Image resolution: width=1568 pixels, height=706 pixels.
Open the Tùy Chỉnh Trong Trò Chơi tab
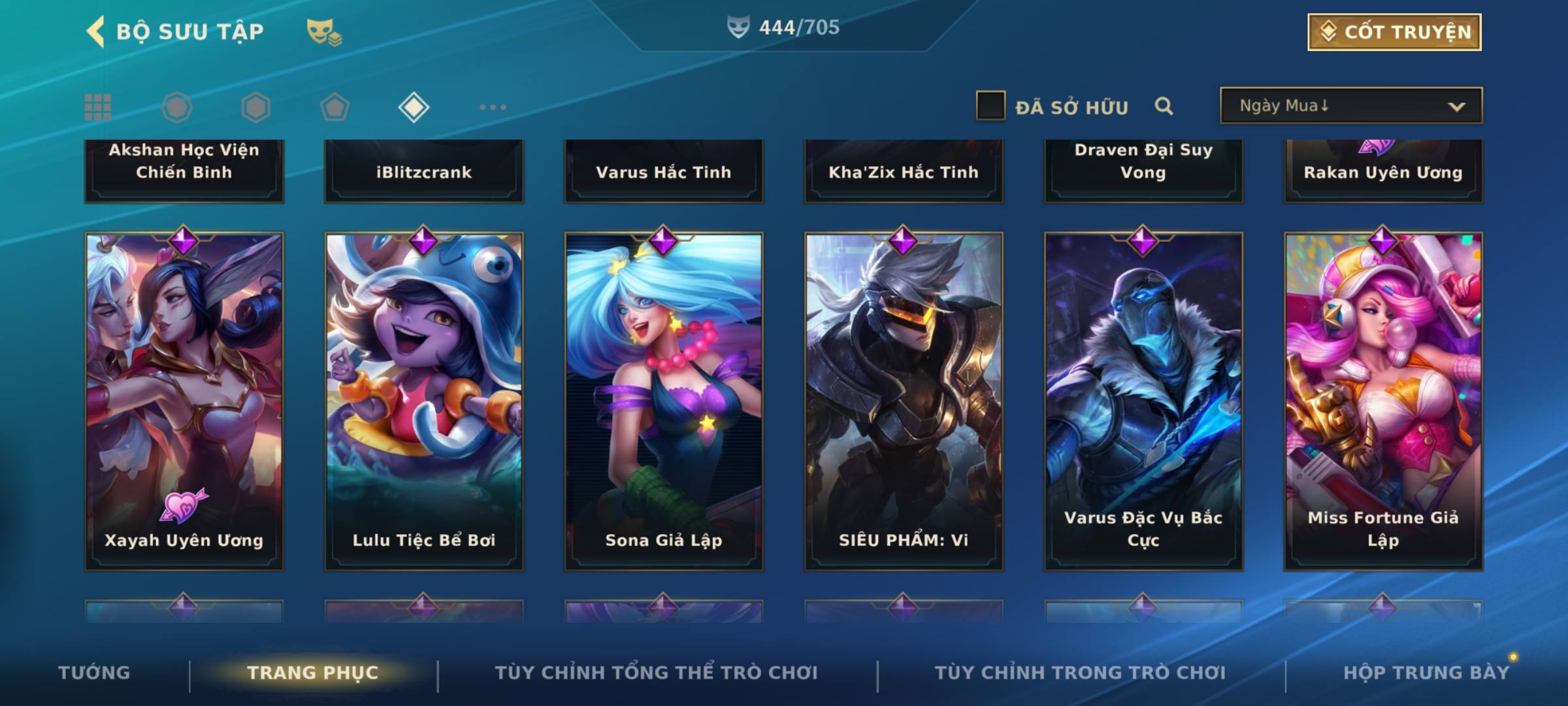[1080, 673]
